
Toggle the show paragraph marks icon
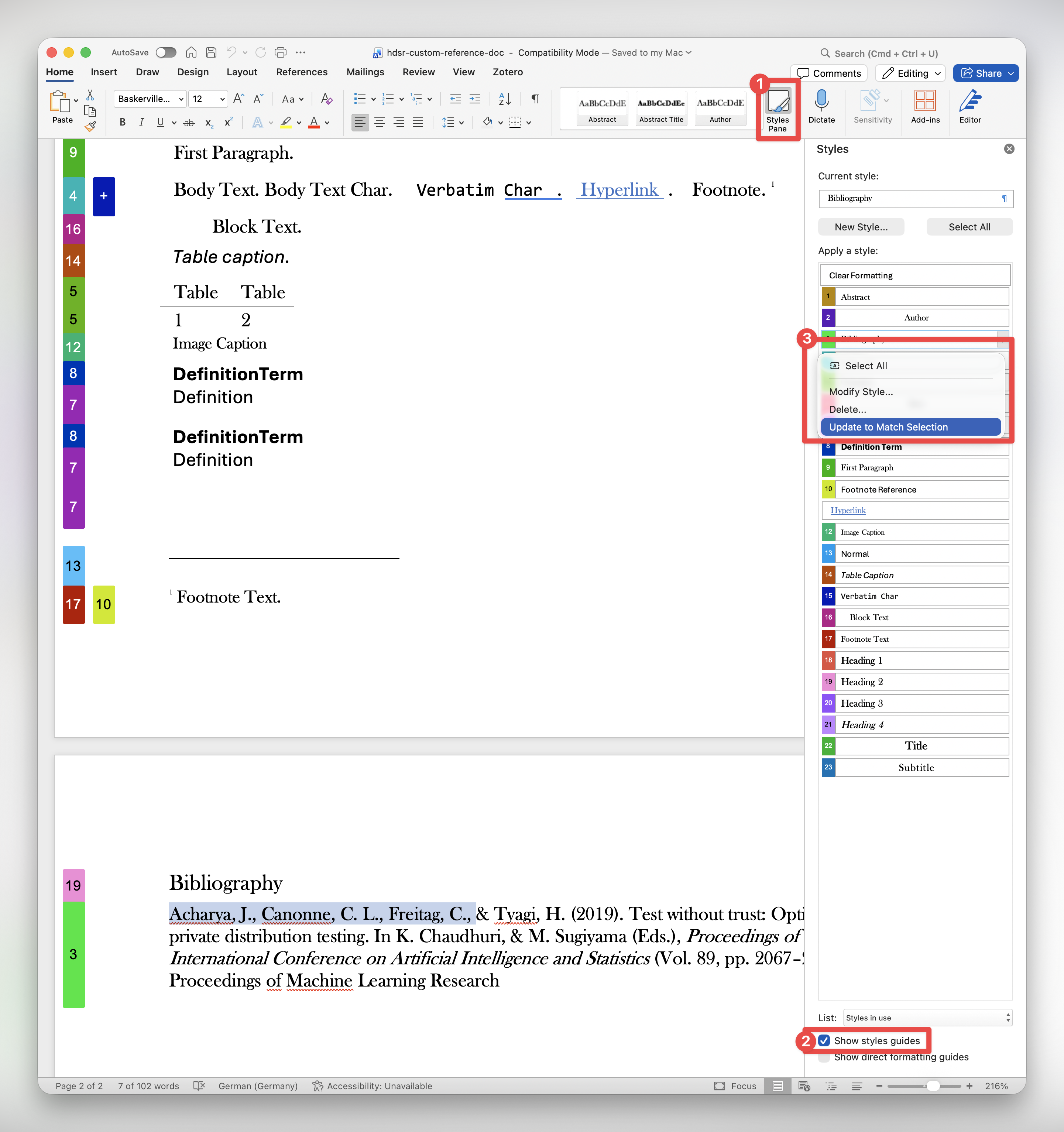[x=535, y=99]
